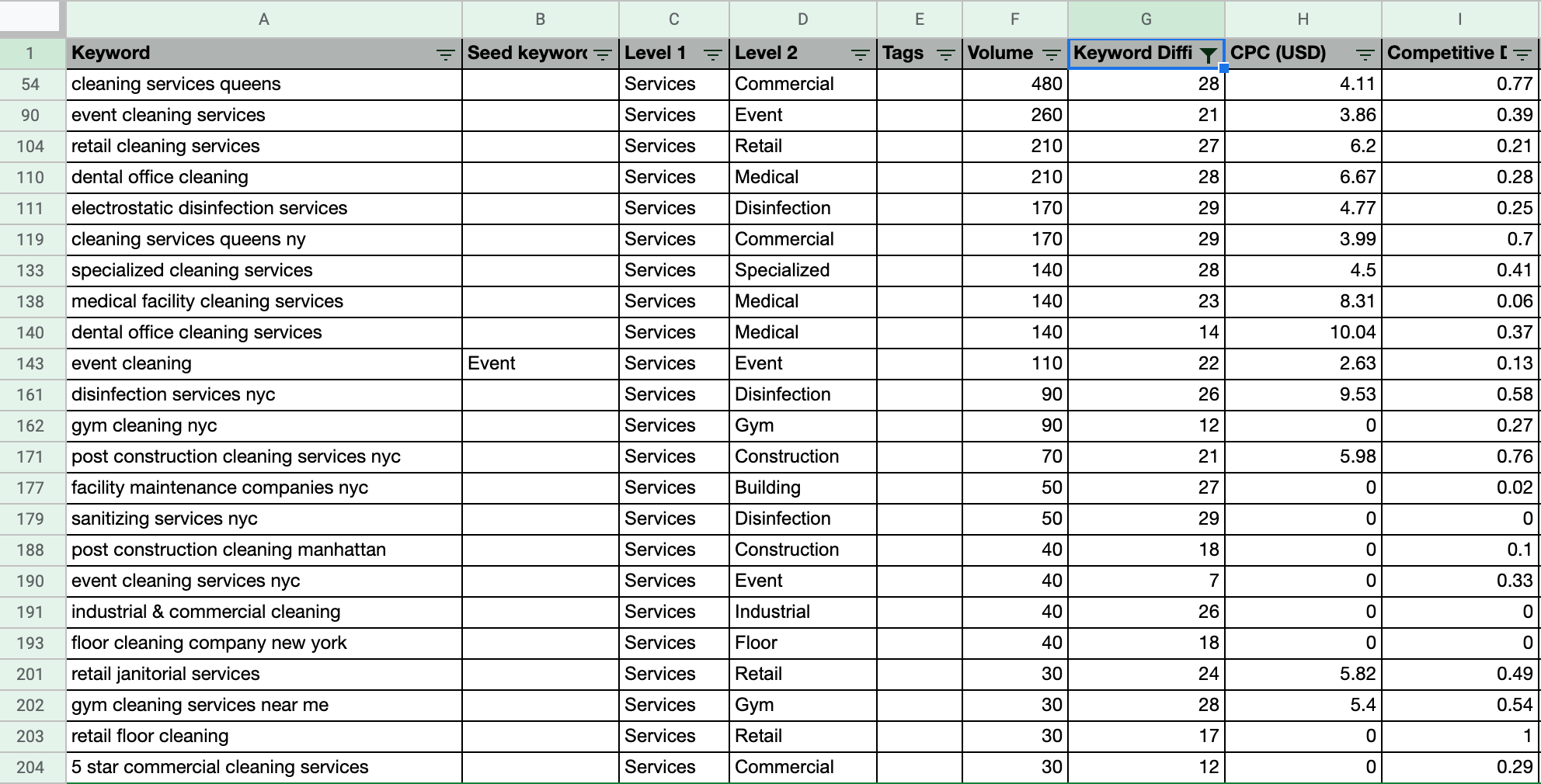
Task: Click keyword difficulty 7 in row 190
Action: 1146,581
